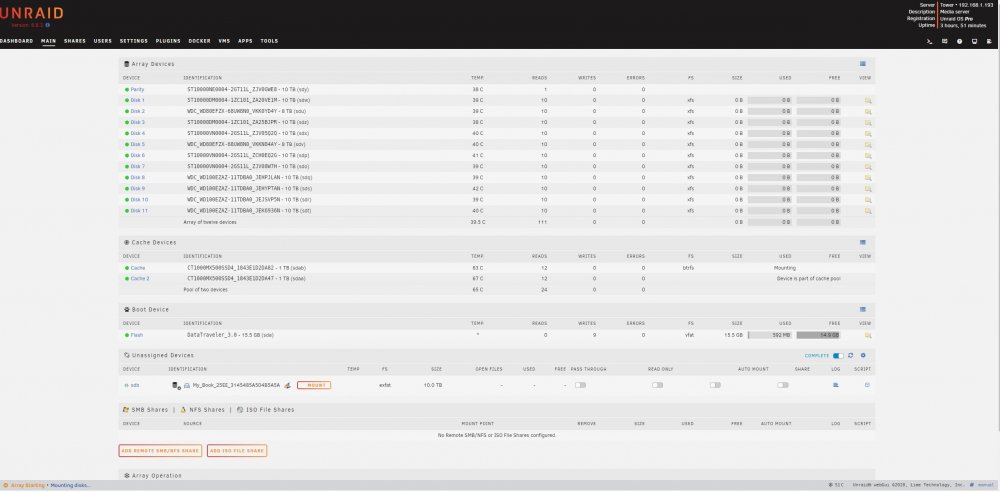
Task: Open the log icon at the far right of the header
Action: tap(989, 41)
